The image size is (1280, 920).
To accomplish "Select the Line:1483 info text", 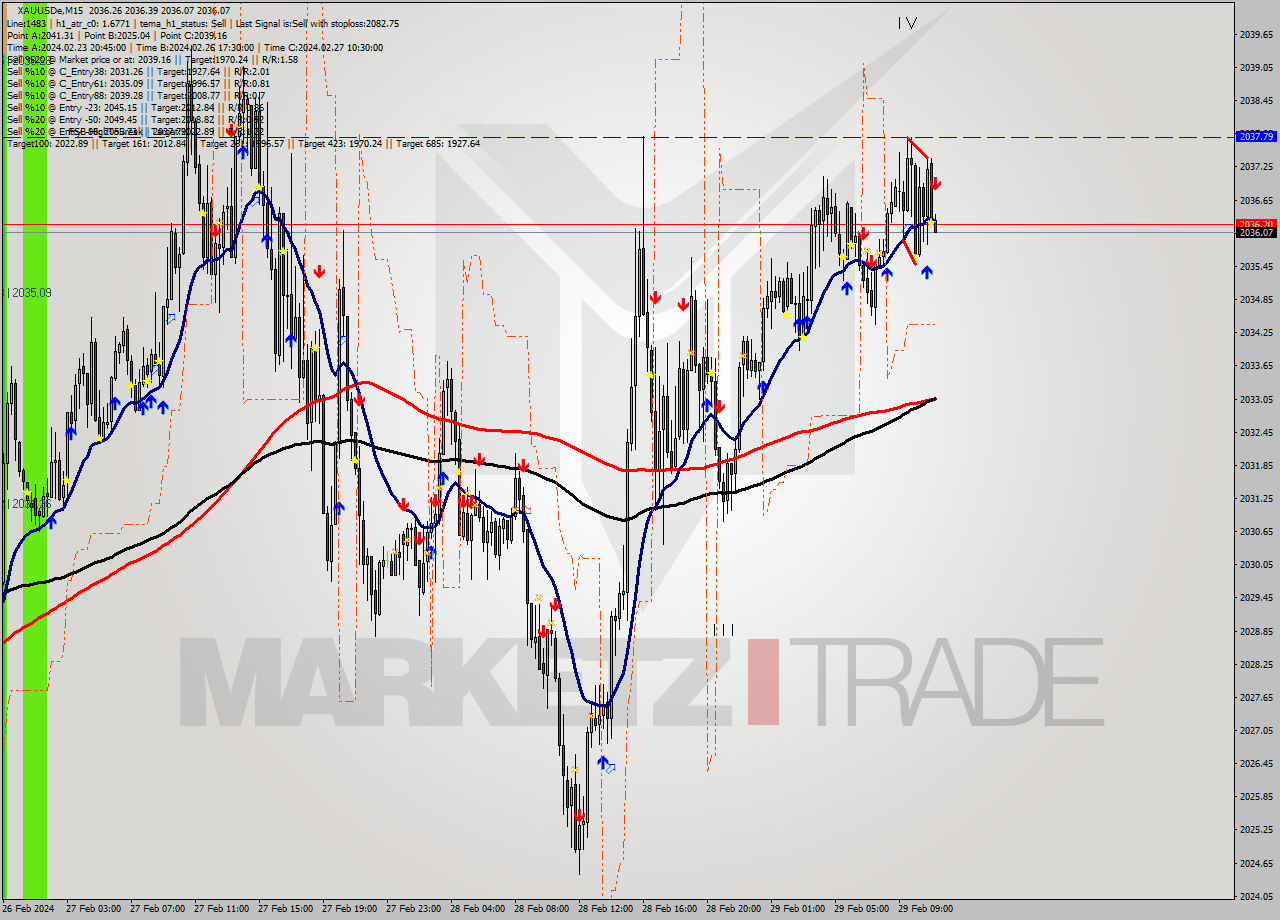I will pos(26,23).
